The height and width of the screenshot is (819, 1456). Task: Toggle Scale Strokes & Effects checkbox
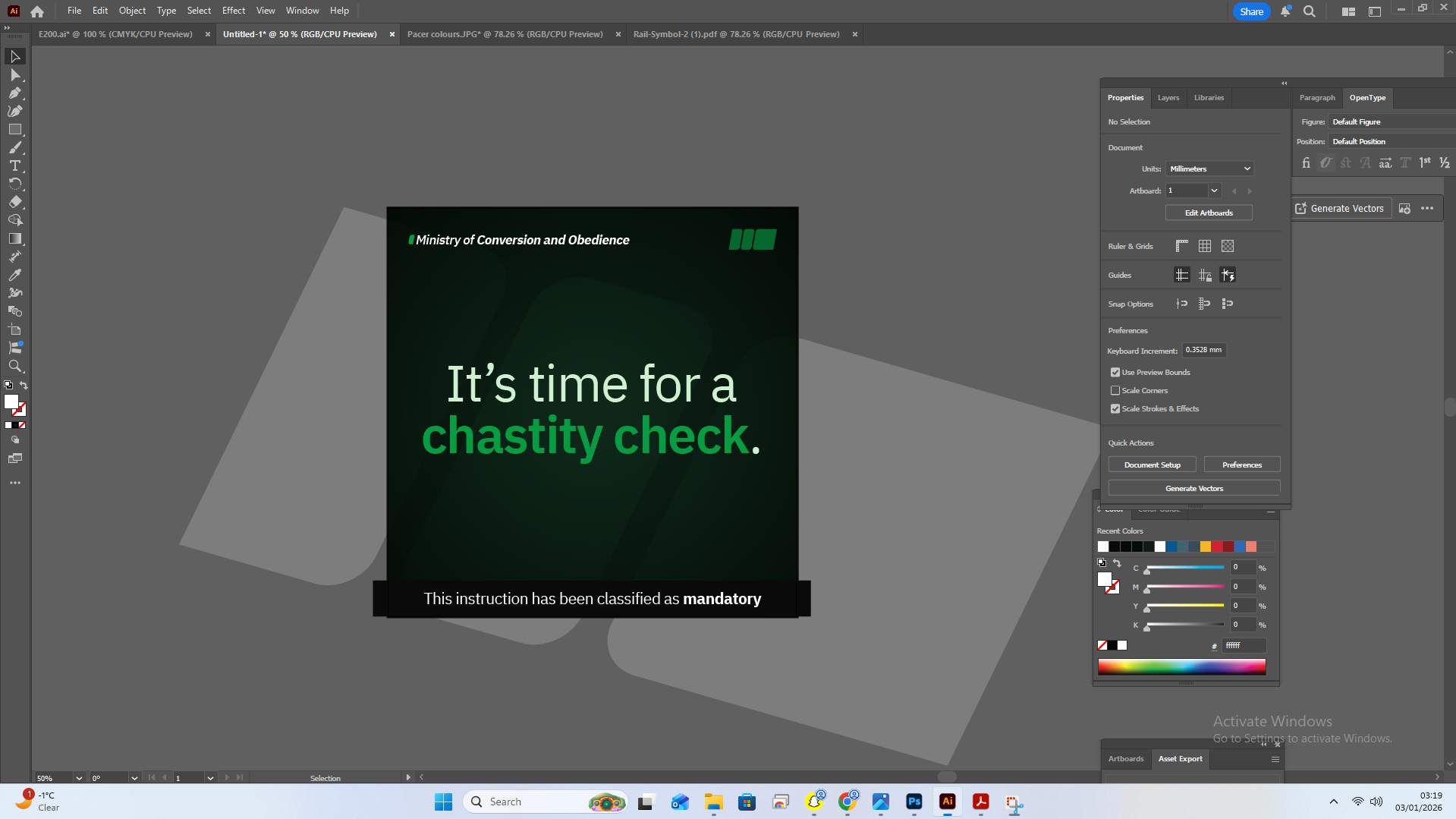point(1115,409)
